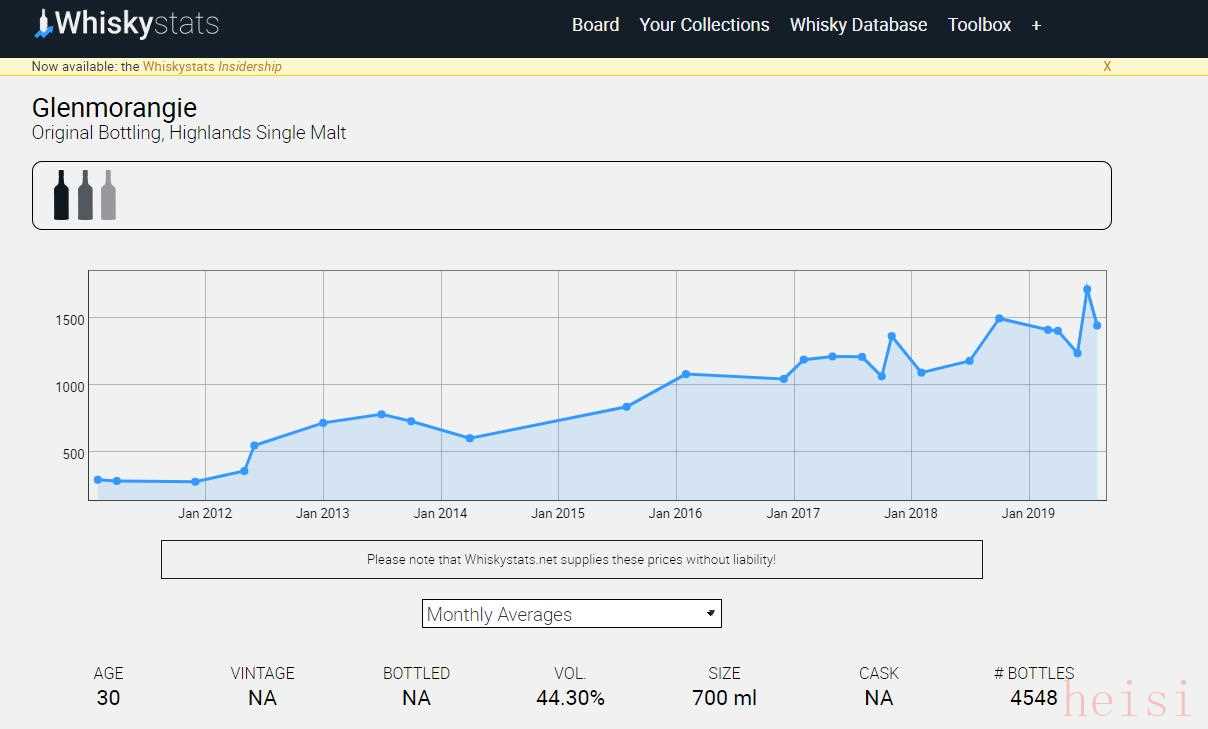Viewport: 1208px width, 729px height.
Task: Click the data point above Jan 2013
Action: [x=323, y=423]
